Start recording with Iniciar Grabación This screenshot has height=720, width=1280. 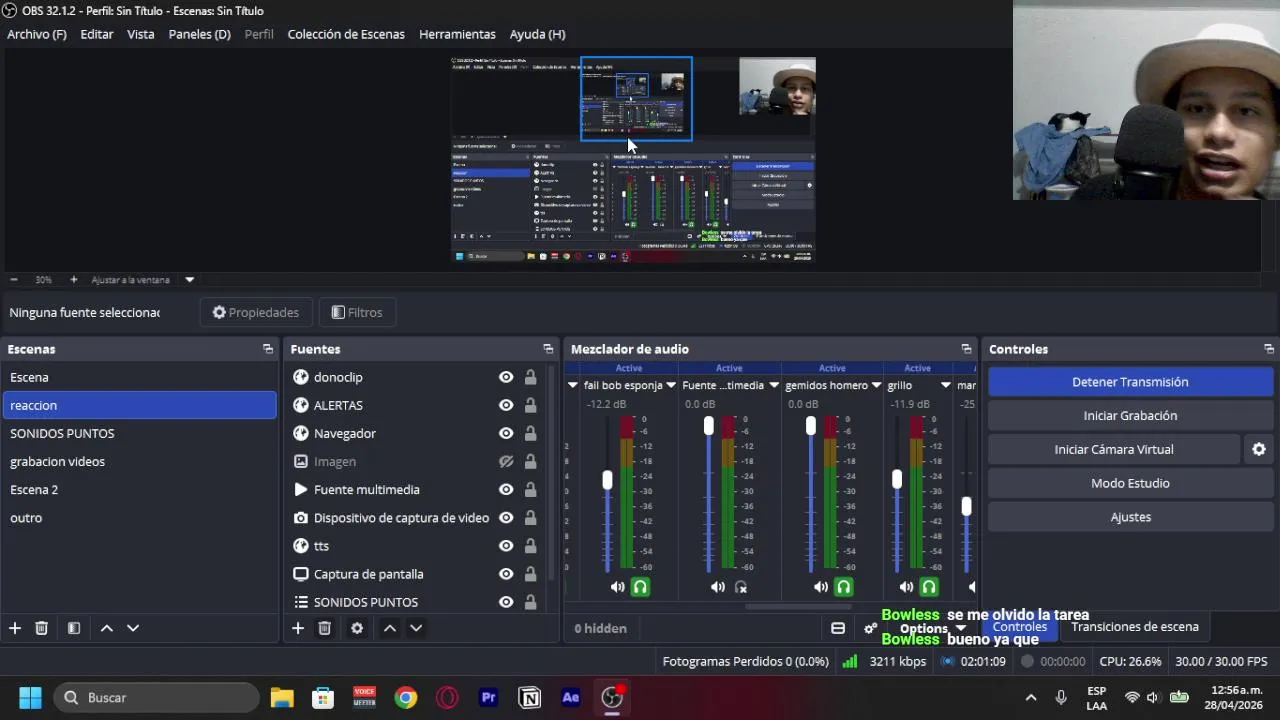[1130, 416]
